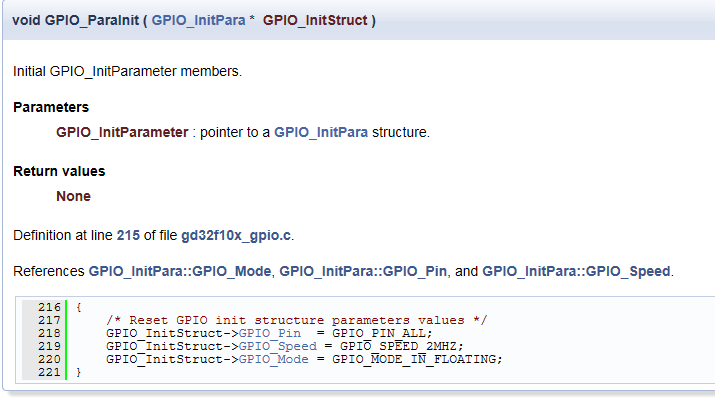The width and height of the screenshot is (715, 398).
Task: Click the GPIO_MODE_IN_FLOATING value in code
Action: tap(417, 360)
